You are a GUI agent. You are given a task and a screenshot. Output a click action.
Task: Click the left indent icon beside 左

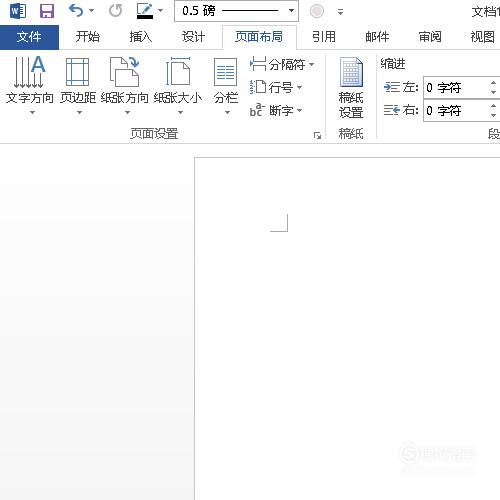pyautogui.click(x=392, y=87)
